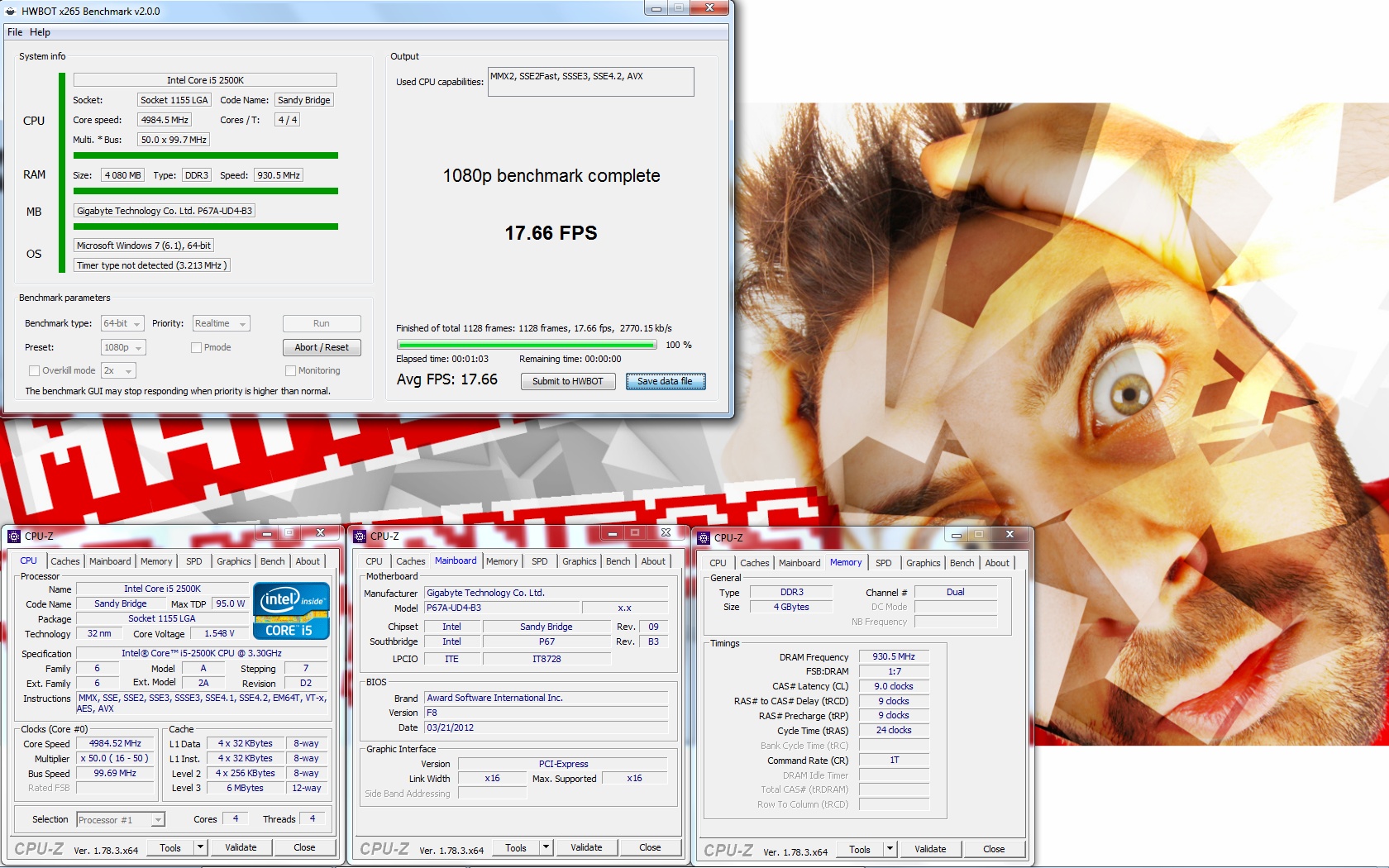This screenshot has width=1389, height=868.
Task: Select Mainboard tab in left CPU-Z window
Action: click(110, 561)
